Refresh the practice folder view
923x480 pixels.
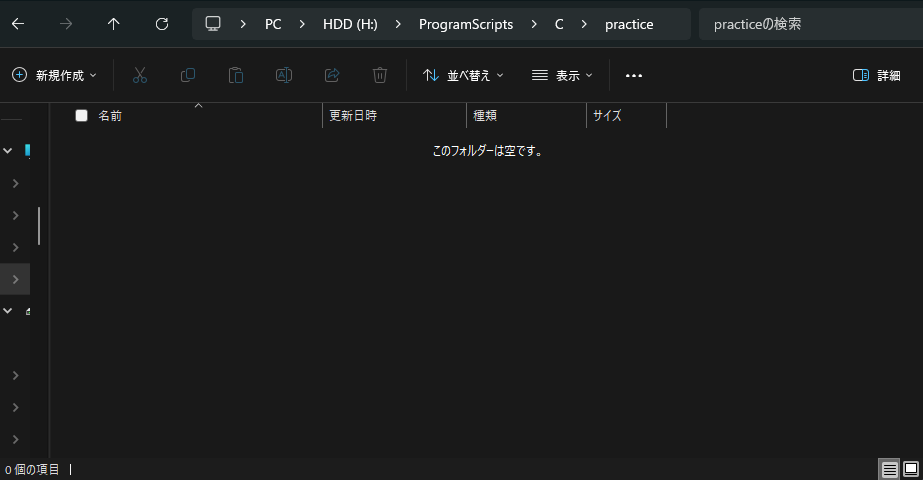pyautogui.click(x=162, y=24)
